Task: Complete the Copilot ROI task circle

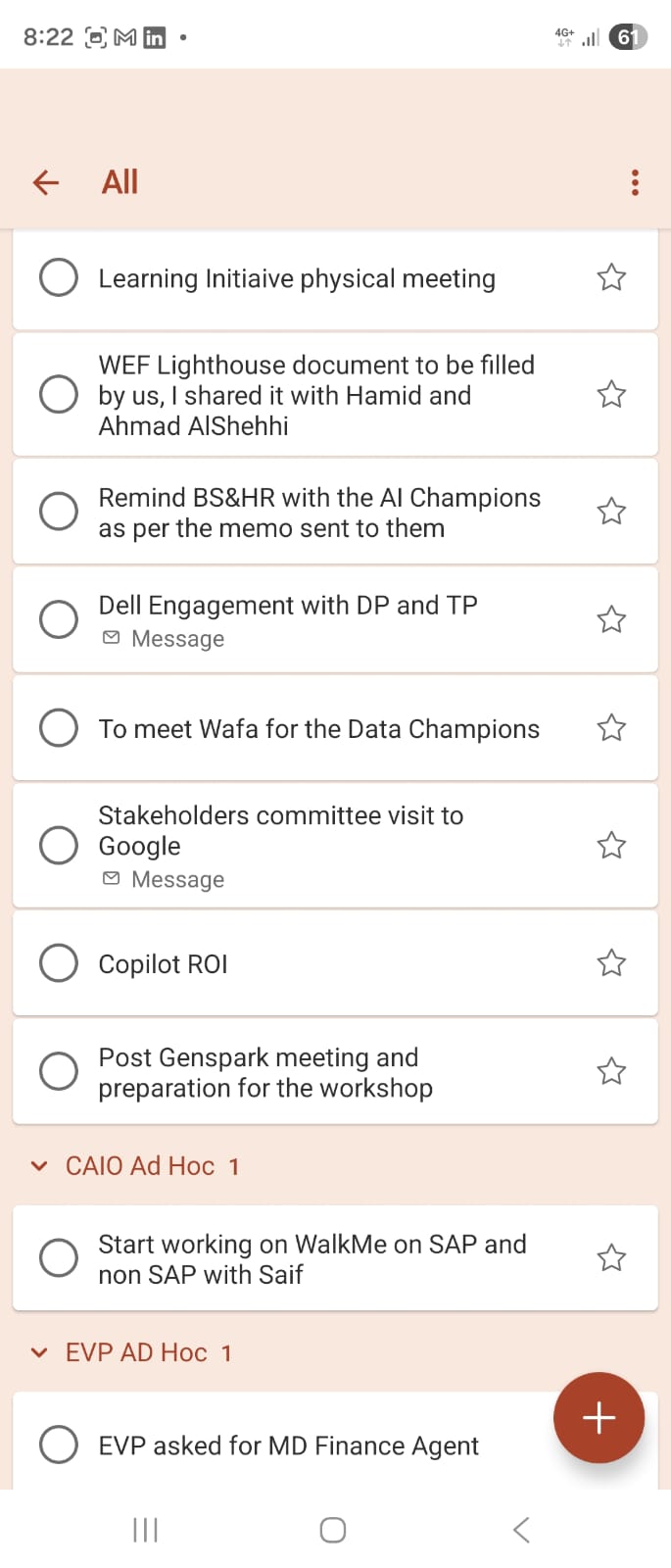Action: (59, 963)
